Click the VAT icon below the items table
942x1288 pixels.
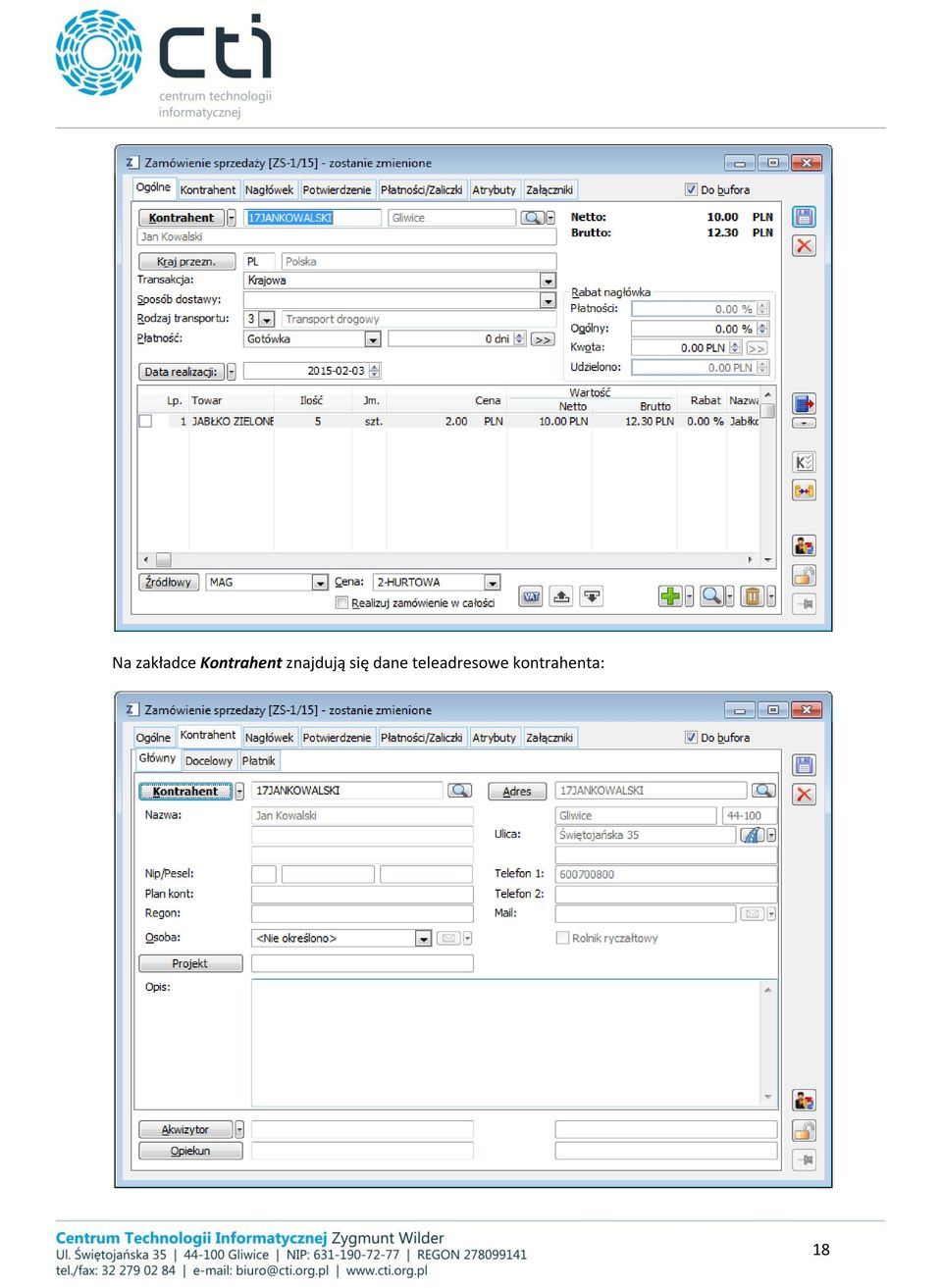click(531, 596)
